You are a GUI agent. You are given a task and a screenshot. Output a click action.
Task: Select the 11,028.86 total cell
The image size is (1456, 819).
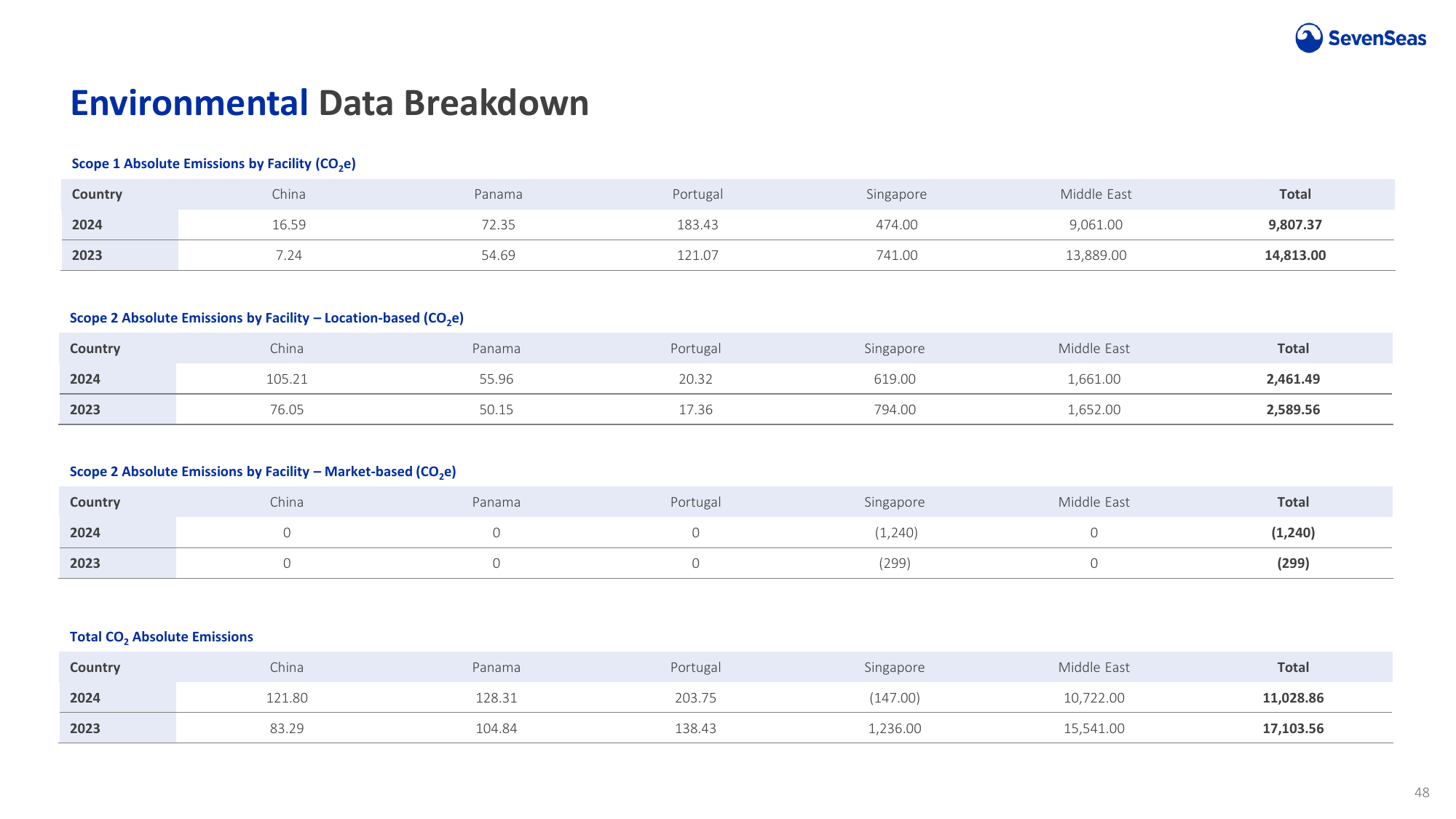[x=1293, y=698]
